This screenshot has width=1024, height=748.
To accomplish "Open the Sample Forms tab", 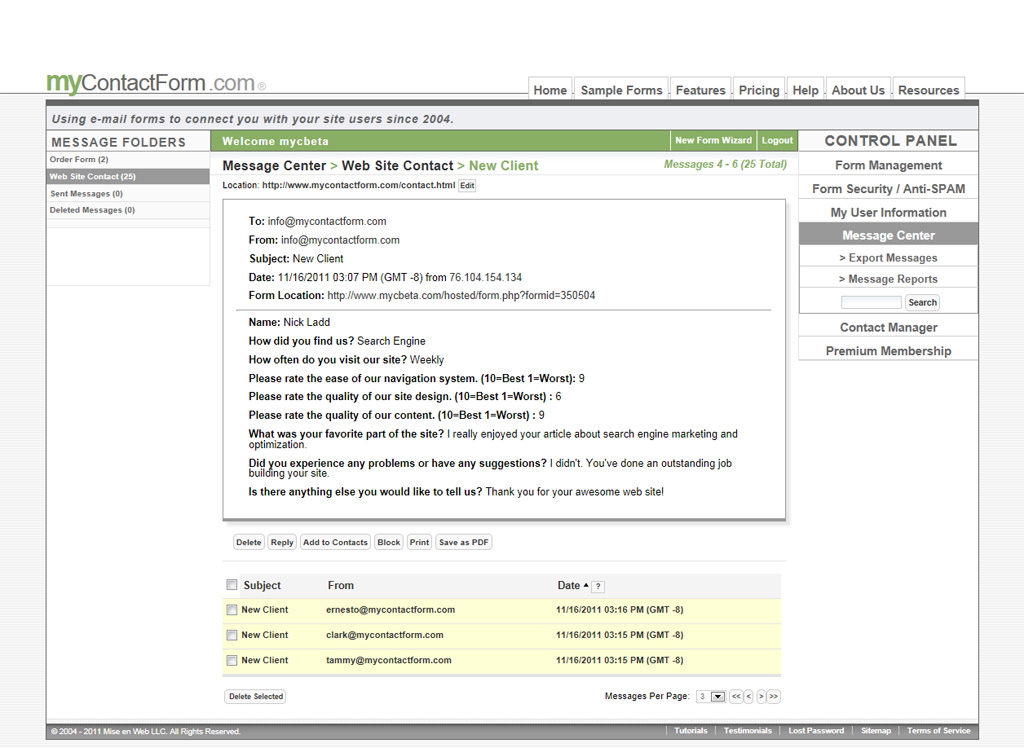I will (621, 89).
